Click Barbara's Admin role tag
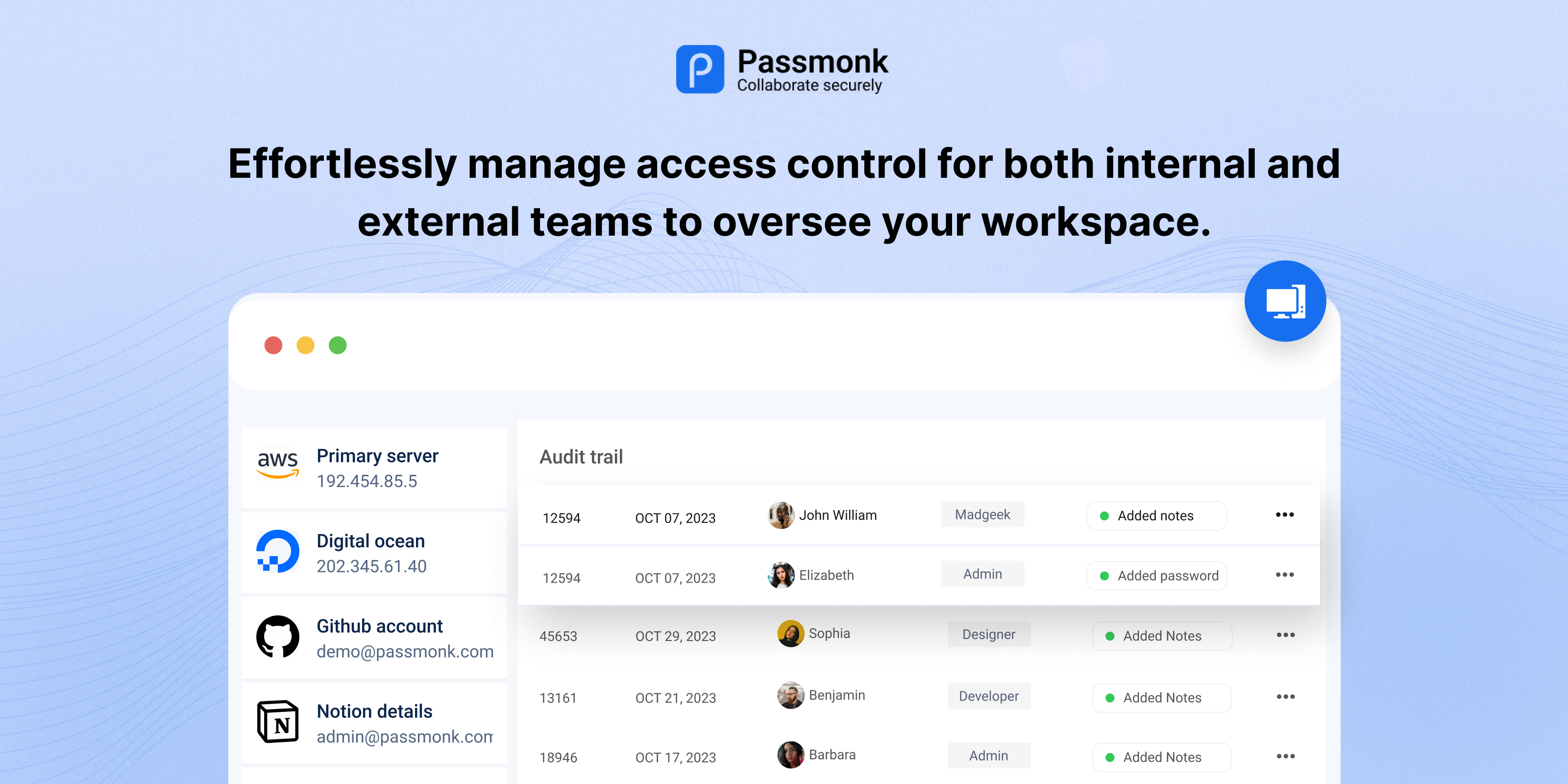The height and width of the screenshot is (784, 1568). (988, 756)
